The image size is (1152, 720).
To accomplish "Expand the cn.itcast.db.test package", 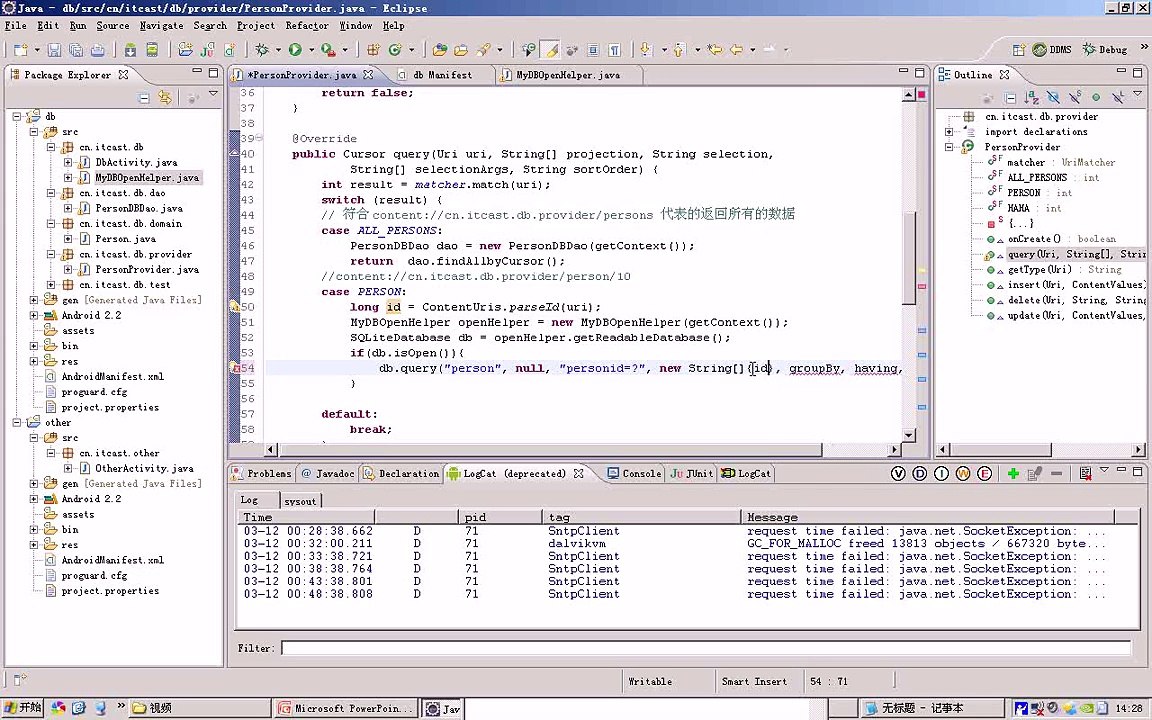I will coord(51,285).
